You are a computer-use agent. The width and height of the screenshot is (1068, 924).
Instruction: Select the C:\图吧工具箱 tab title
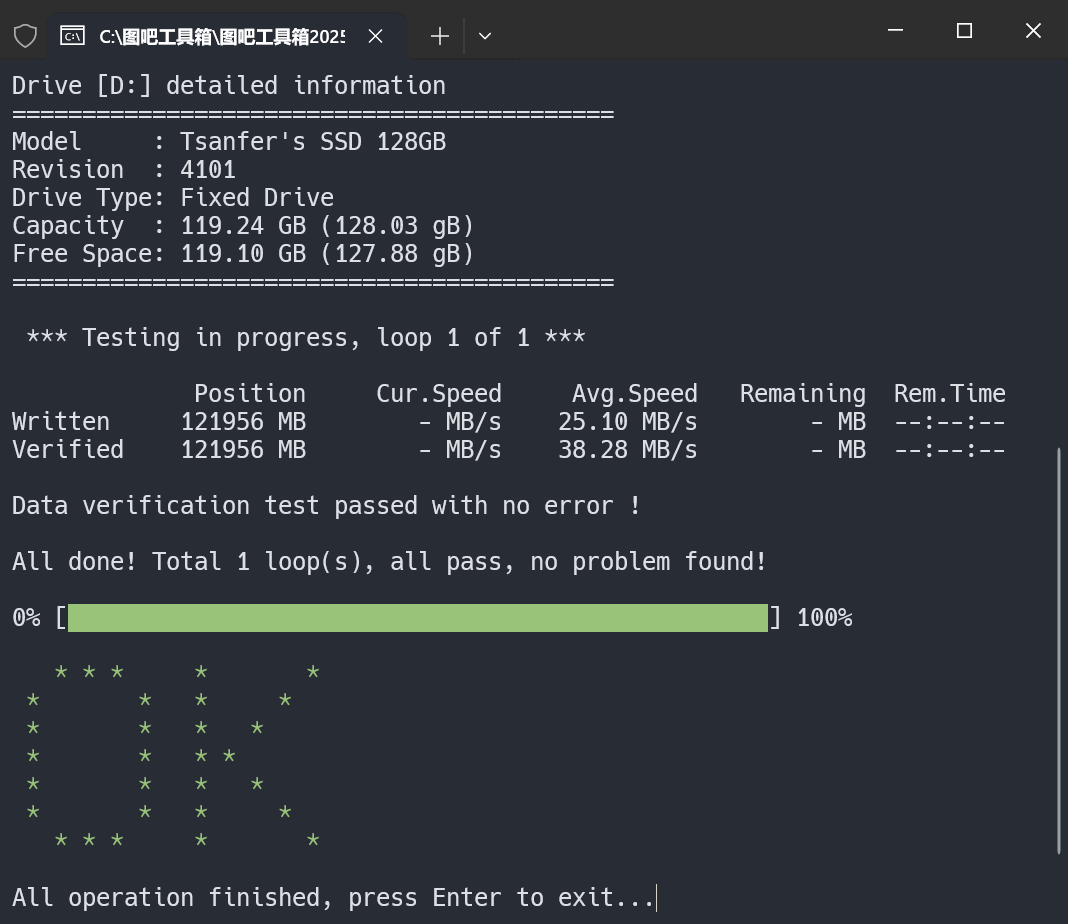[x=221, y=36]
